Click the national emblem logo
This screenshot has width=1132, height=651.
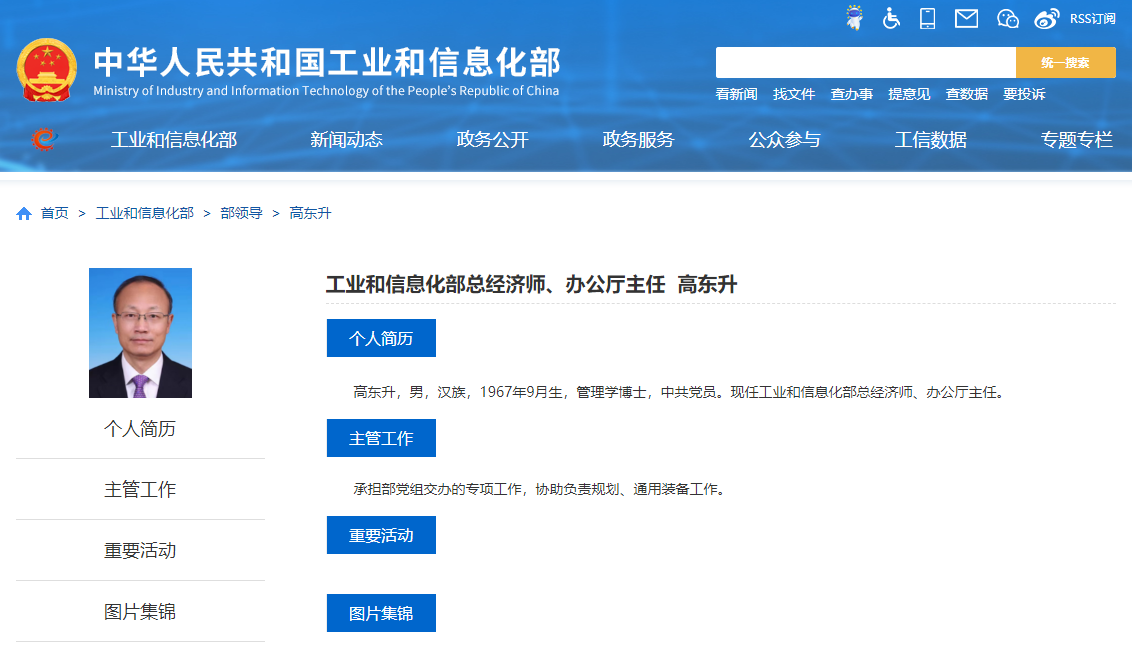coord(46,70)
